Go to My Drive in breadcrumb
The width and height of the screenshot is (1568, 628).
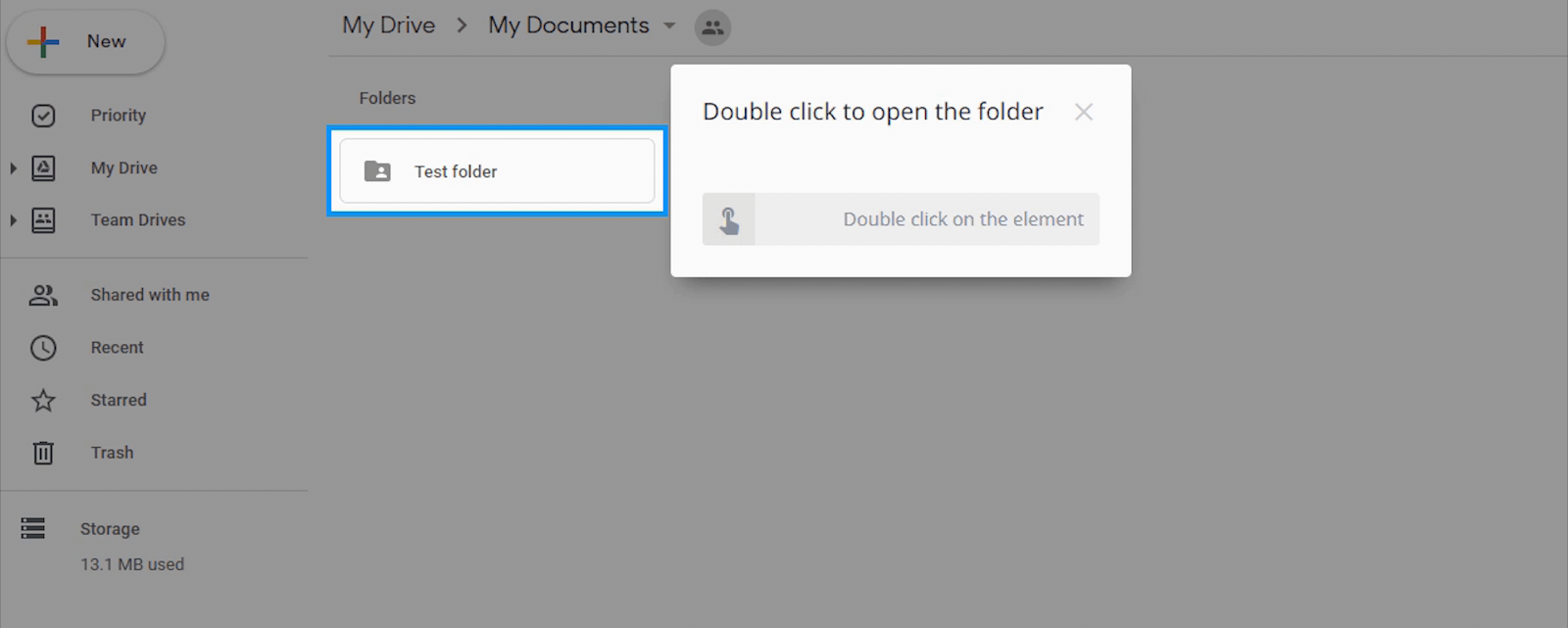point(388,25)
